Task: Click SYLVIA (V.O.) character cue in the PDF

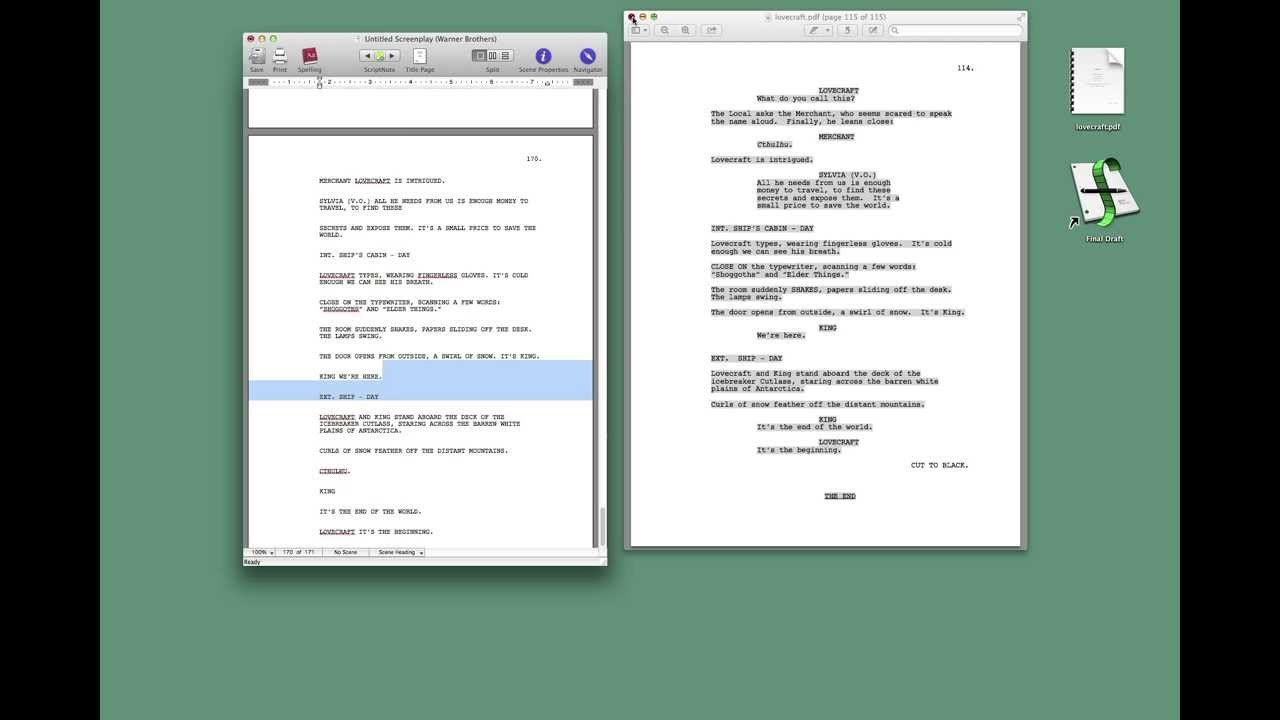Action: (847, 175)
